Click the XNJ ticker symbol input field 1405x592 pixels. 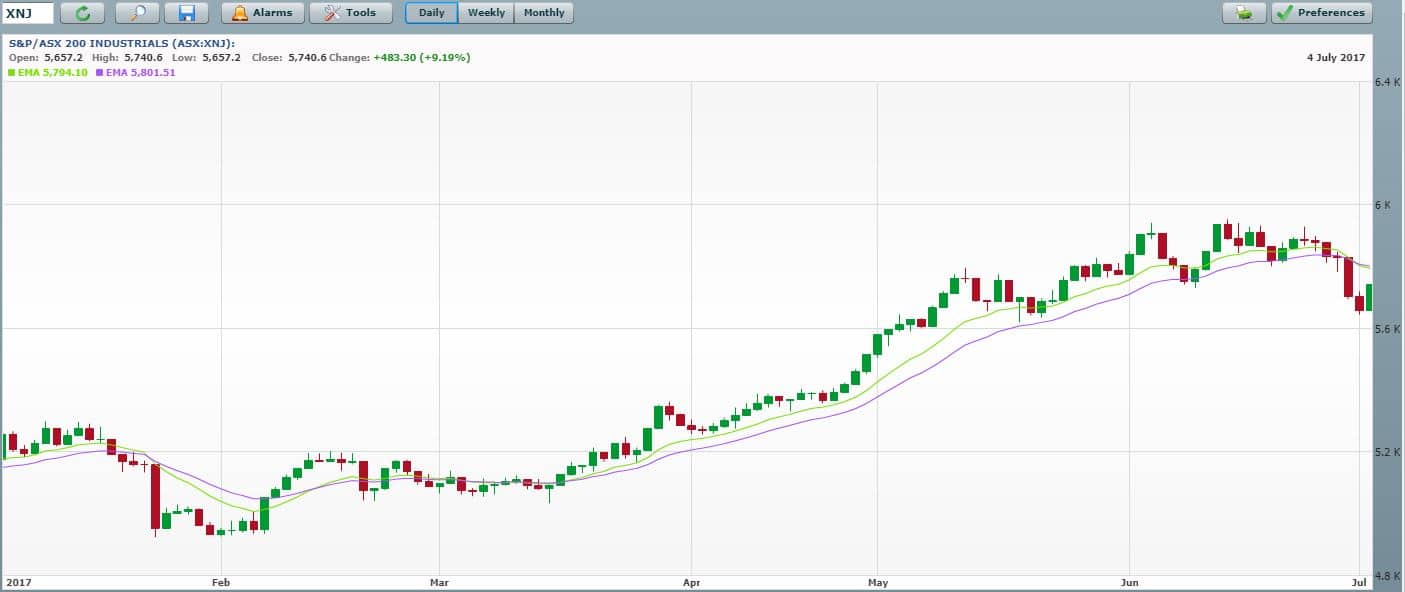(x=29, y=13)
